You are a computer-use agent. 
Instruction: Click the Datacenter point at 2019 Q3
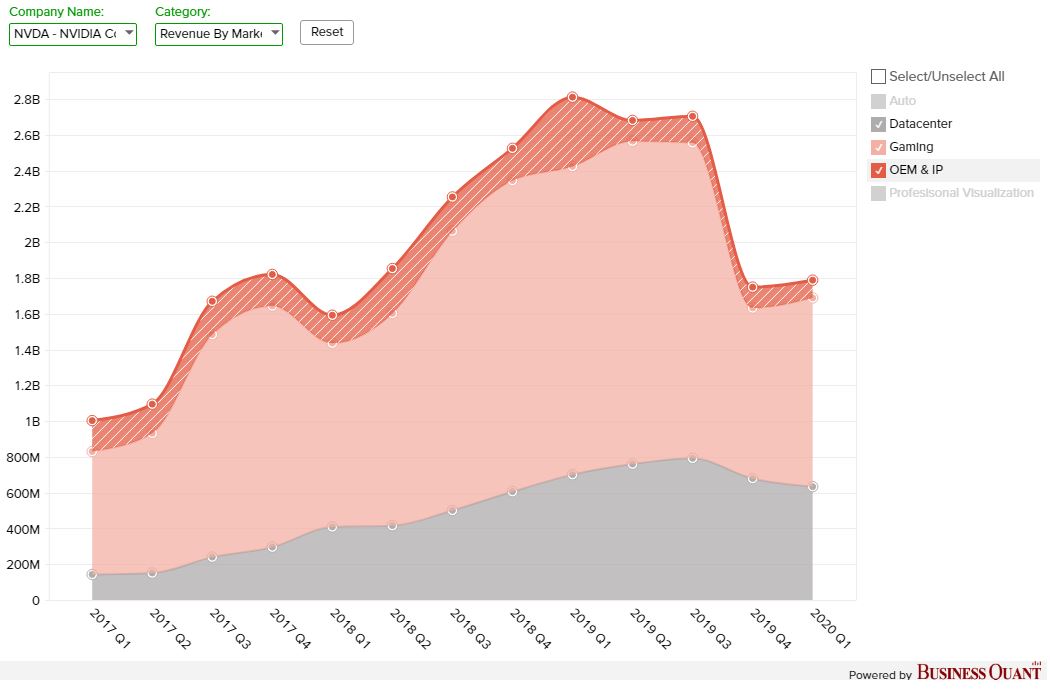click(693, 458)
